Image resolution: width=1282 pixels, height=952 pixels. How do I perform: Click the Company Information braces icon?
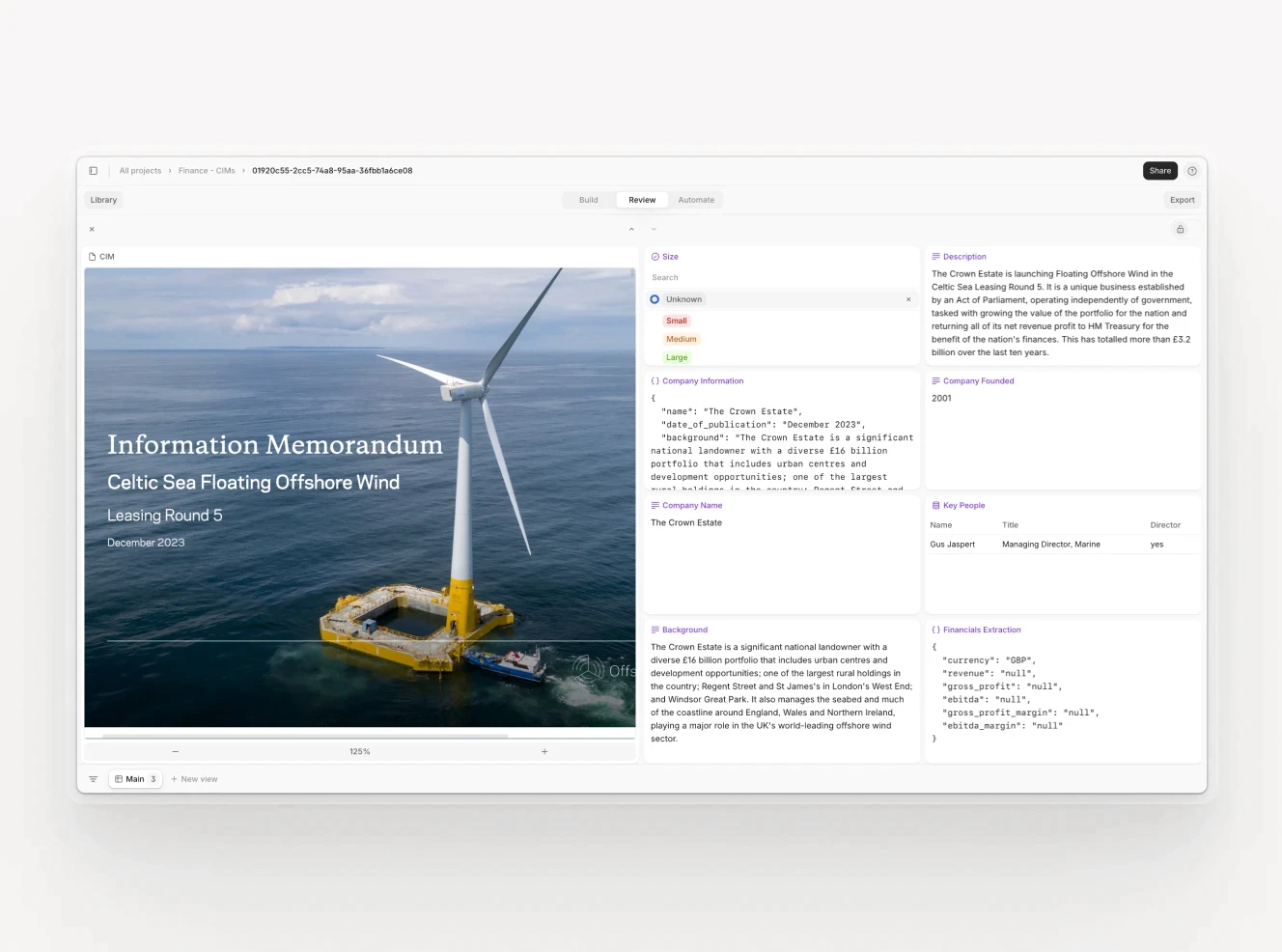point(655,381)
